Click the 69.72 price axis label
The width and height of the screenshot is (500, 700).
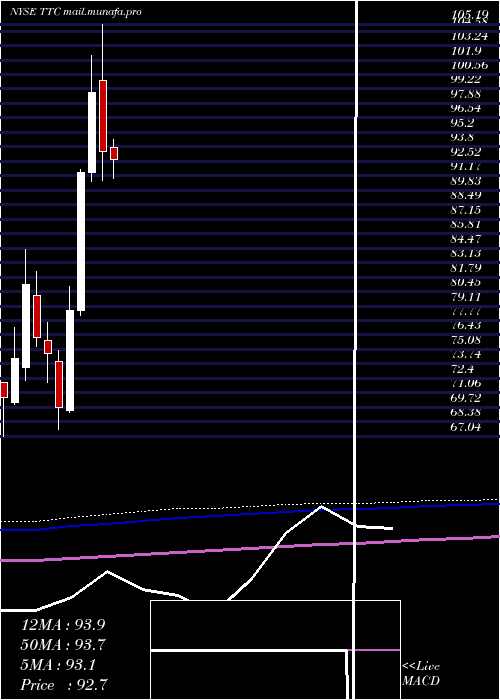[x=466, y=397]
